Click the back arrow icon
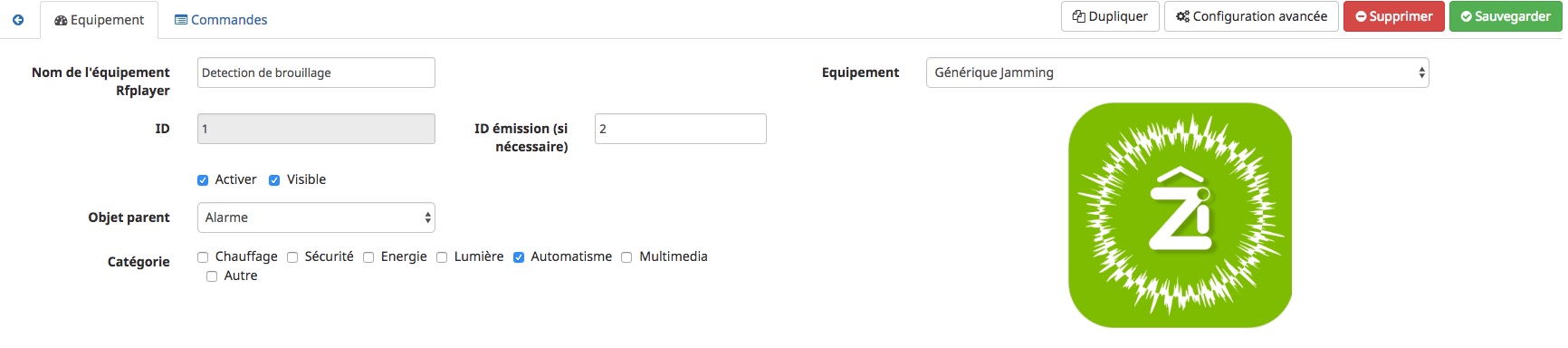Viewport: 1568px width, 348px height. click(x=18, y=19)
